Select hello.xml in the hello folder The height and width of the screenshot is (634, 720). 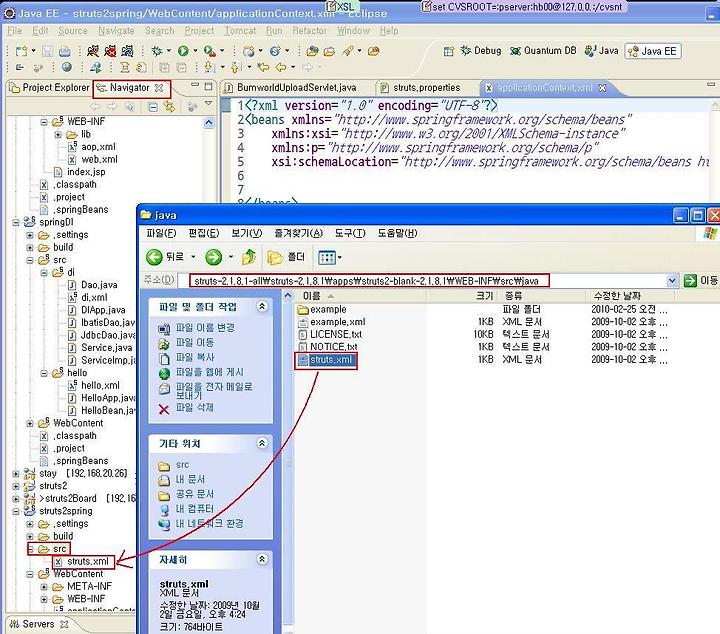point(100,386)
